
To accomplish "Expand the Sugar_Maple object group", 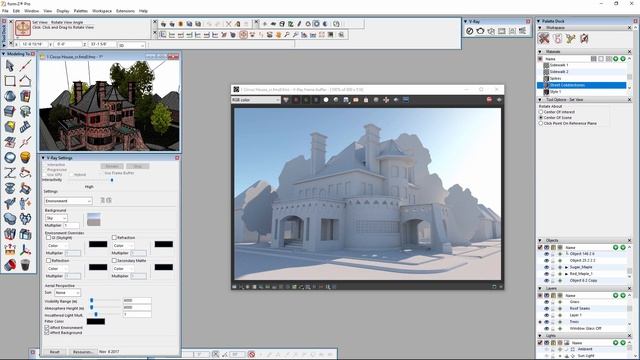I will pos(566,267).
